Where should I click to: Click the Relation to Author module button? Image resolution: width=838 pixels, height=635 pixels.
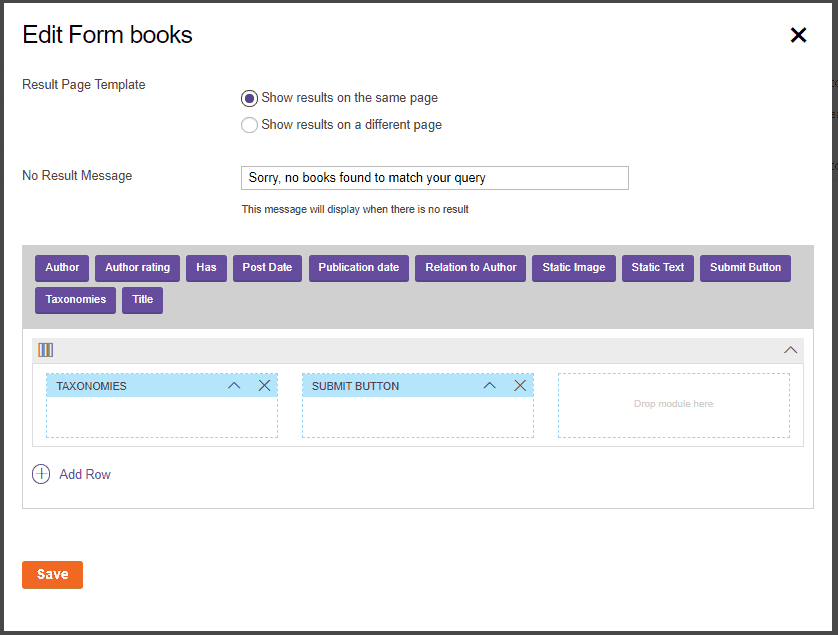click(x=470, y=268)
